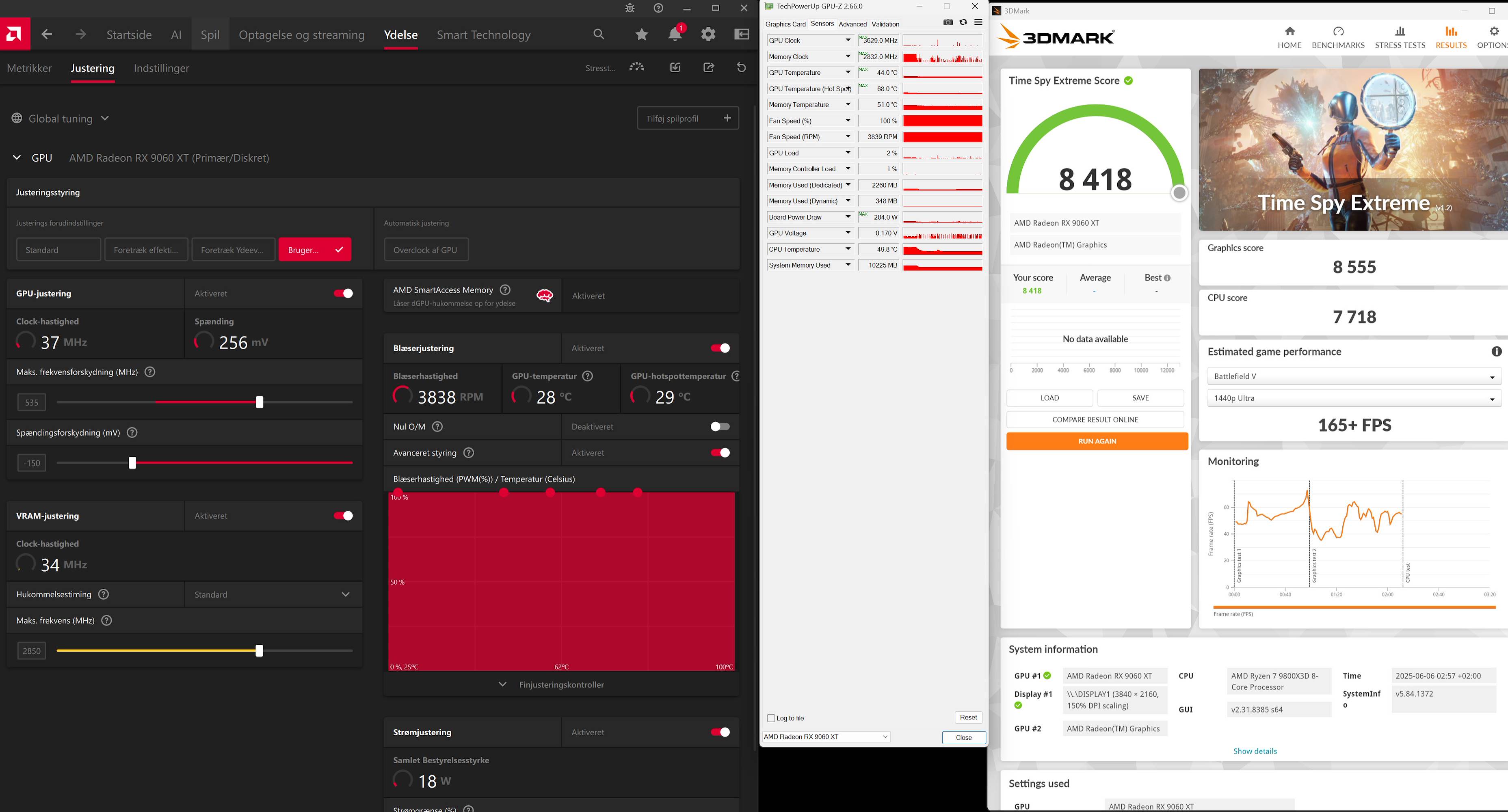Click the 2850 VRAM frequency input field
This screenshot has height=812, width=1508.
coord(32,650)
